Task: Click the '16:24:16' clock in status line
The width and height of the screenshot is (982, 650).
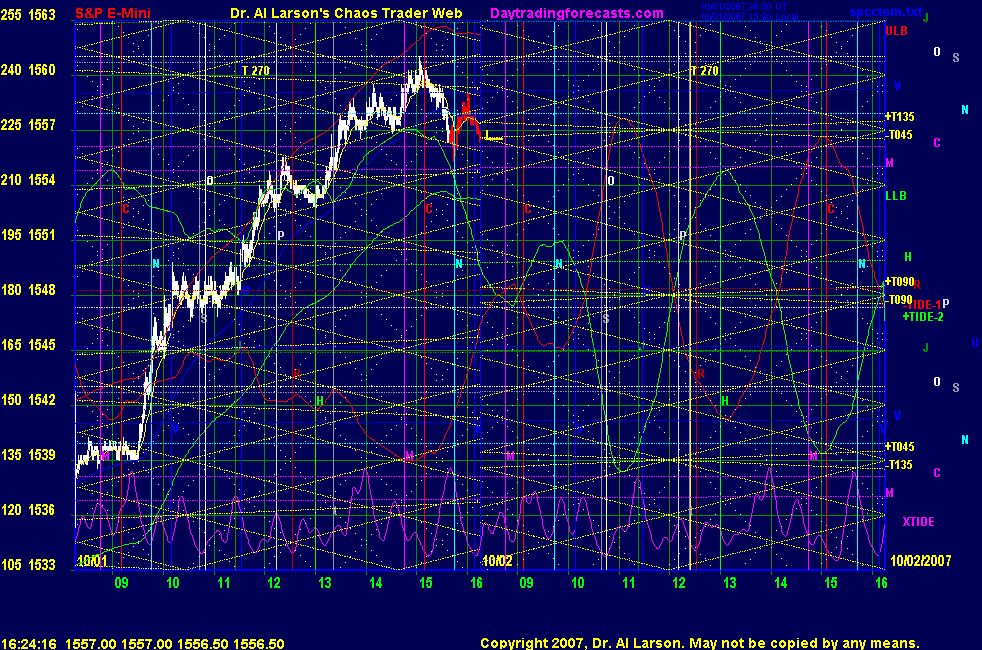Action: [29, 644]
